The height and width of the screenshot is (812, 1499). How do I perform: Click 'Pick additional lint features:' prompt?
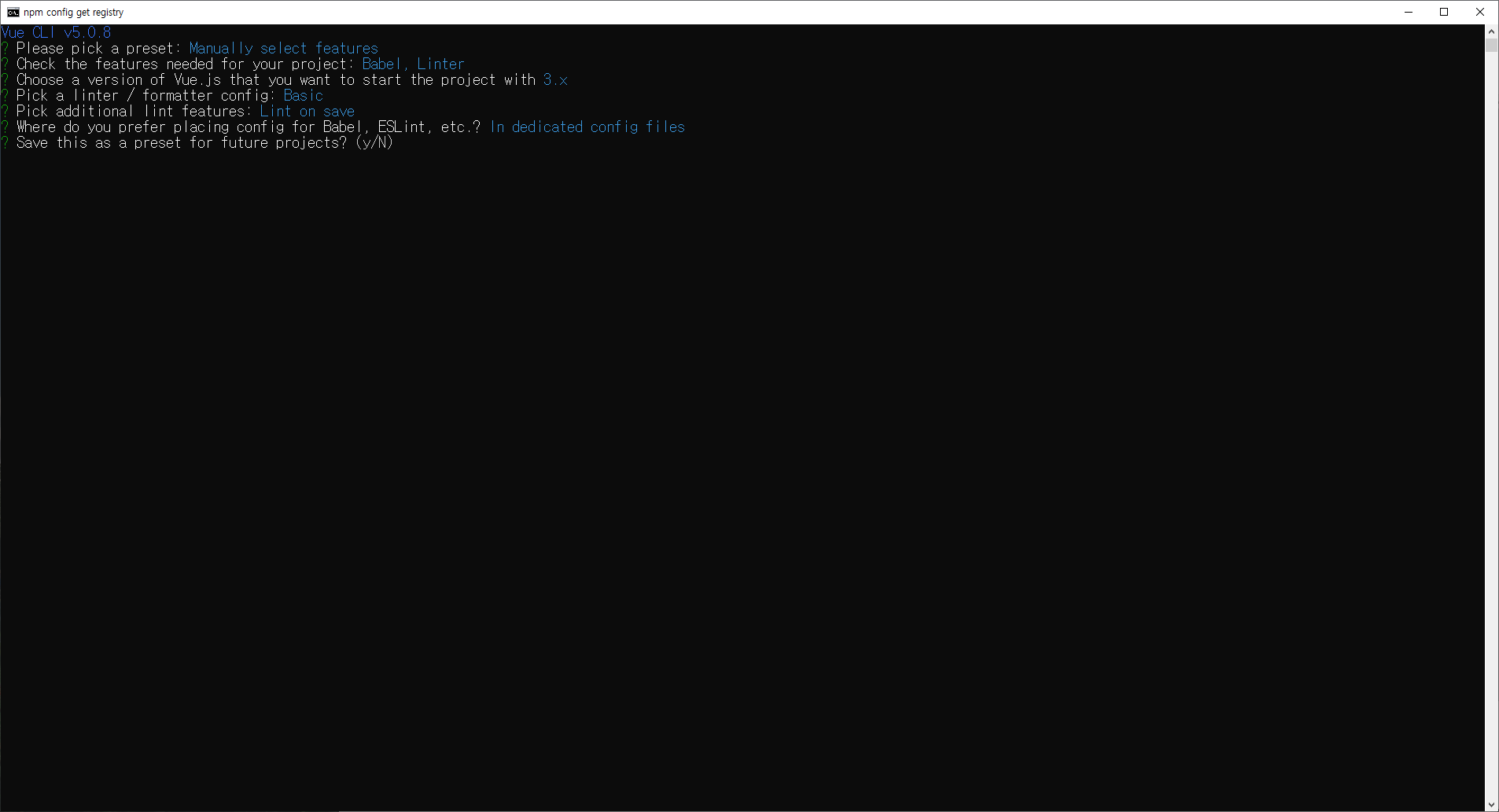[x=134, y=111]
